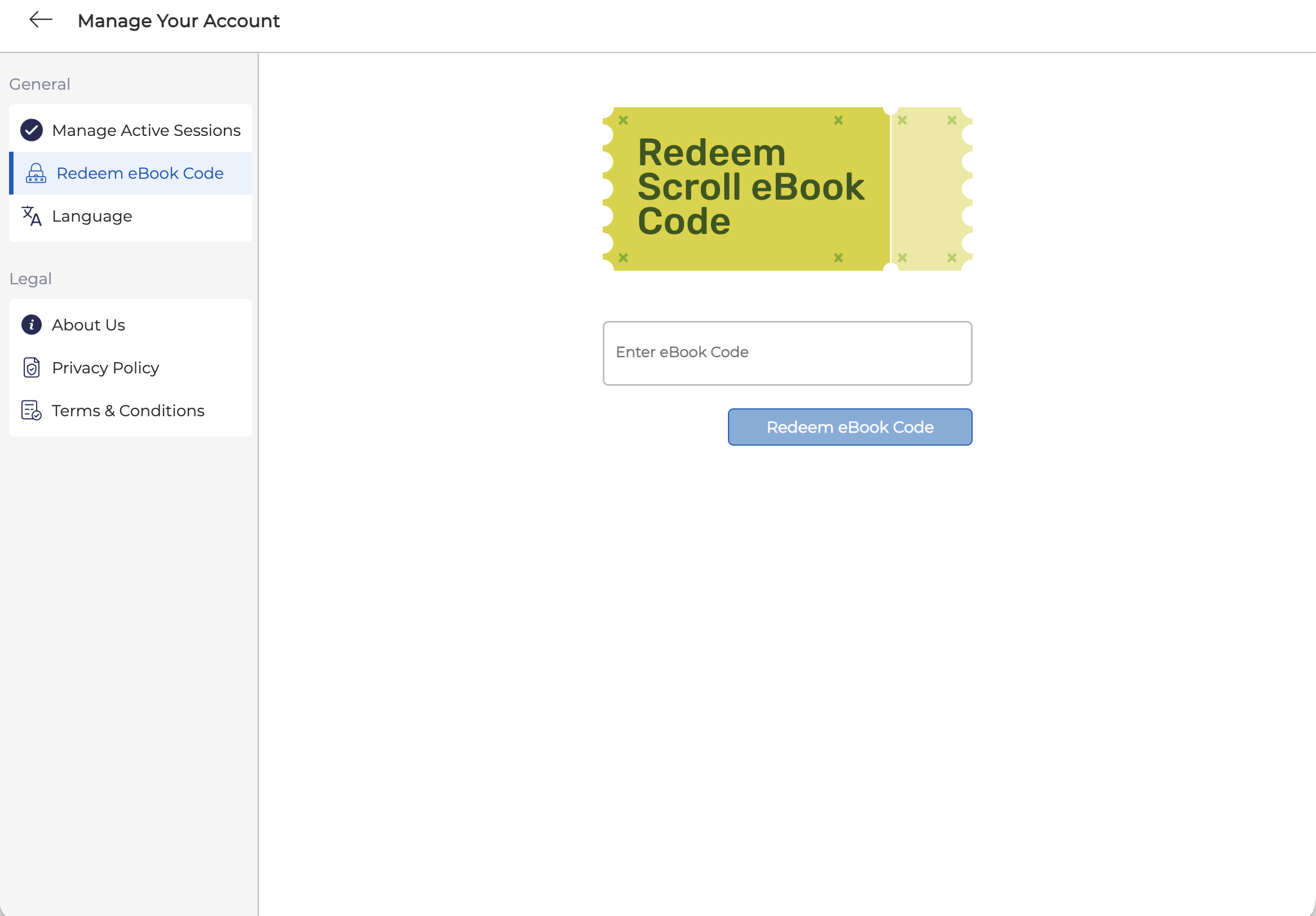Open the Language settings entry
The width and height of the screenshot is (1316, 916).
coord(92,216)
